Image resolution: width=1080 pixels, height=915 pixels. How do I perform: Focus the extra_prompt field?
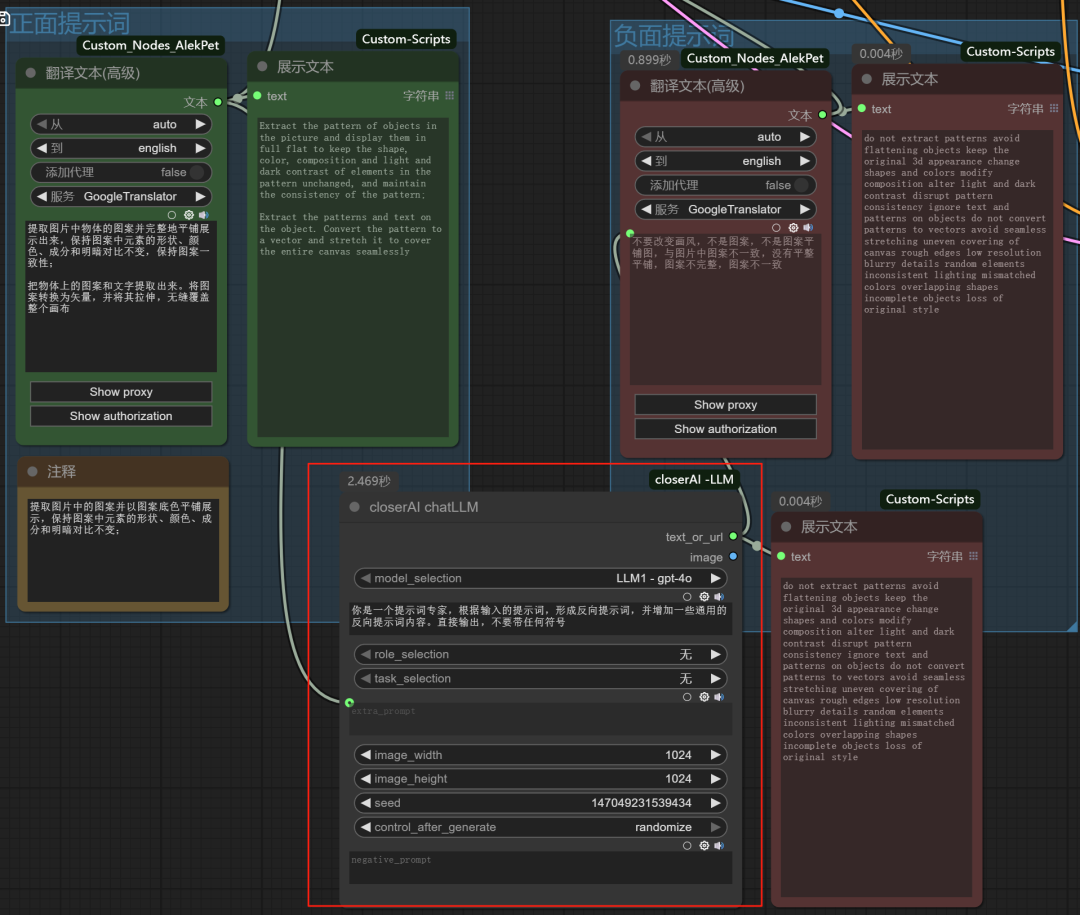click(x=541, y=719)
